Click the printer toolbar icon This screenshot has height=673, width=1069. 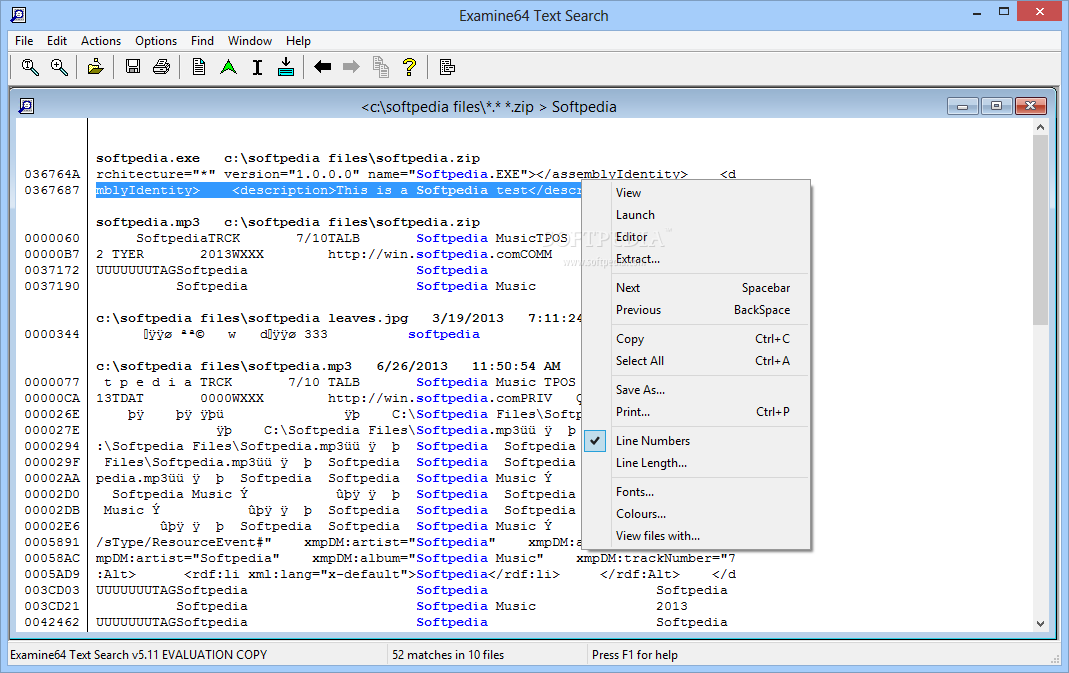click(x=162, y=67)
